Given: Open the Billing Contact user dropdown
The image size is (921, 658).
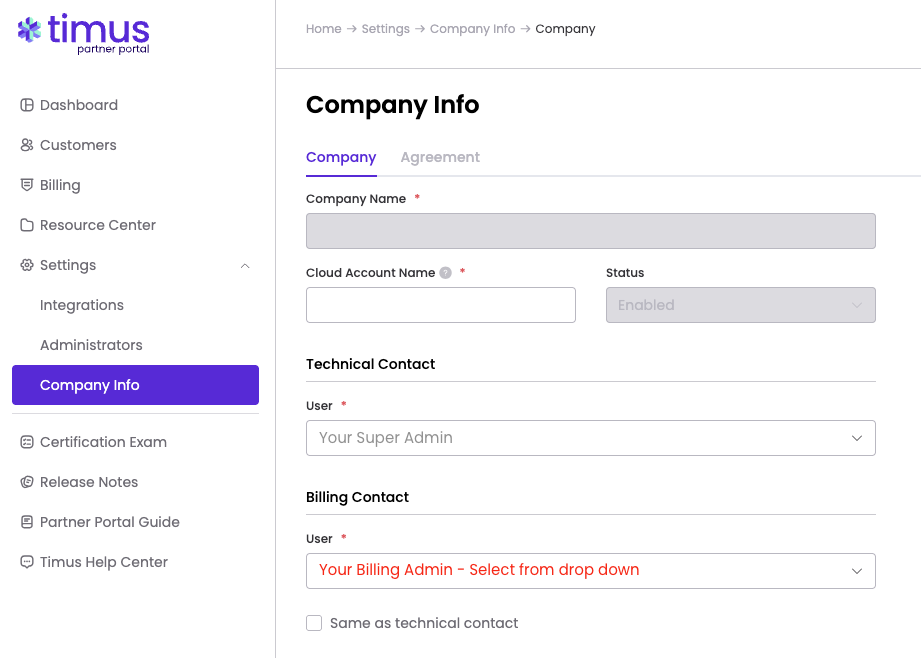Looking at the screenshot, I should click(x=591, y=571).
